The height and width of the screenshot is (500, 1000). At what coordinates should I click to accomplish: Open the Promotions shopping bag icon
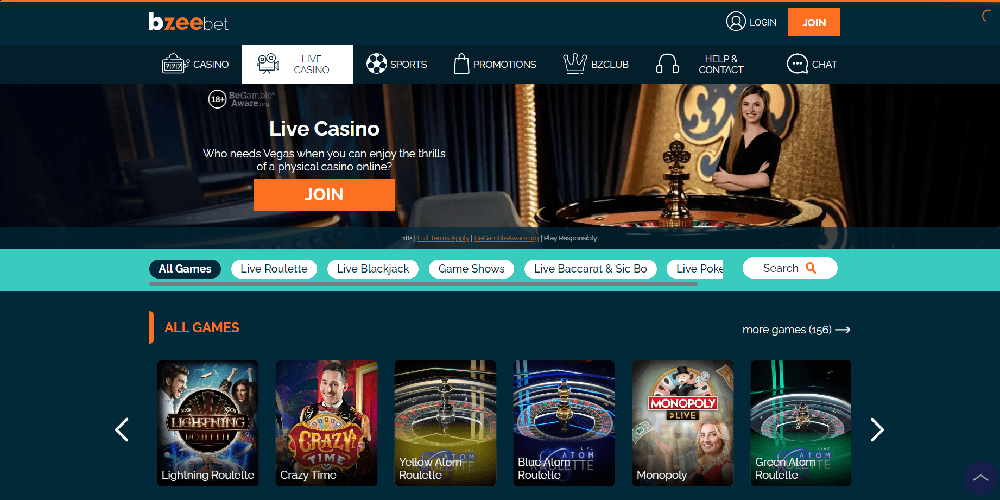click(x=461, y=64)
